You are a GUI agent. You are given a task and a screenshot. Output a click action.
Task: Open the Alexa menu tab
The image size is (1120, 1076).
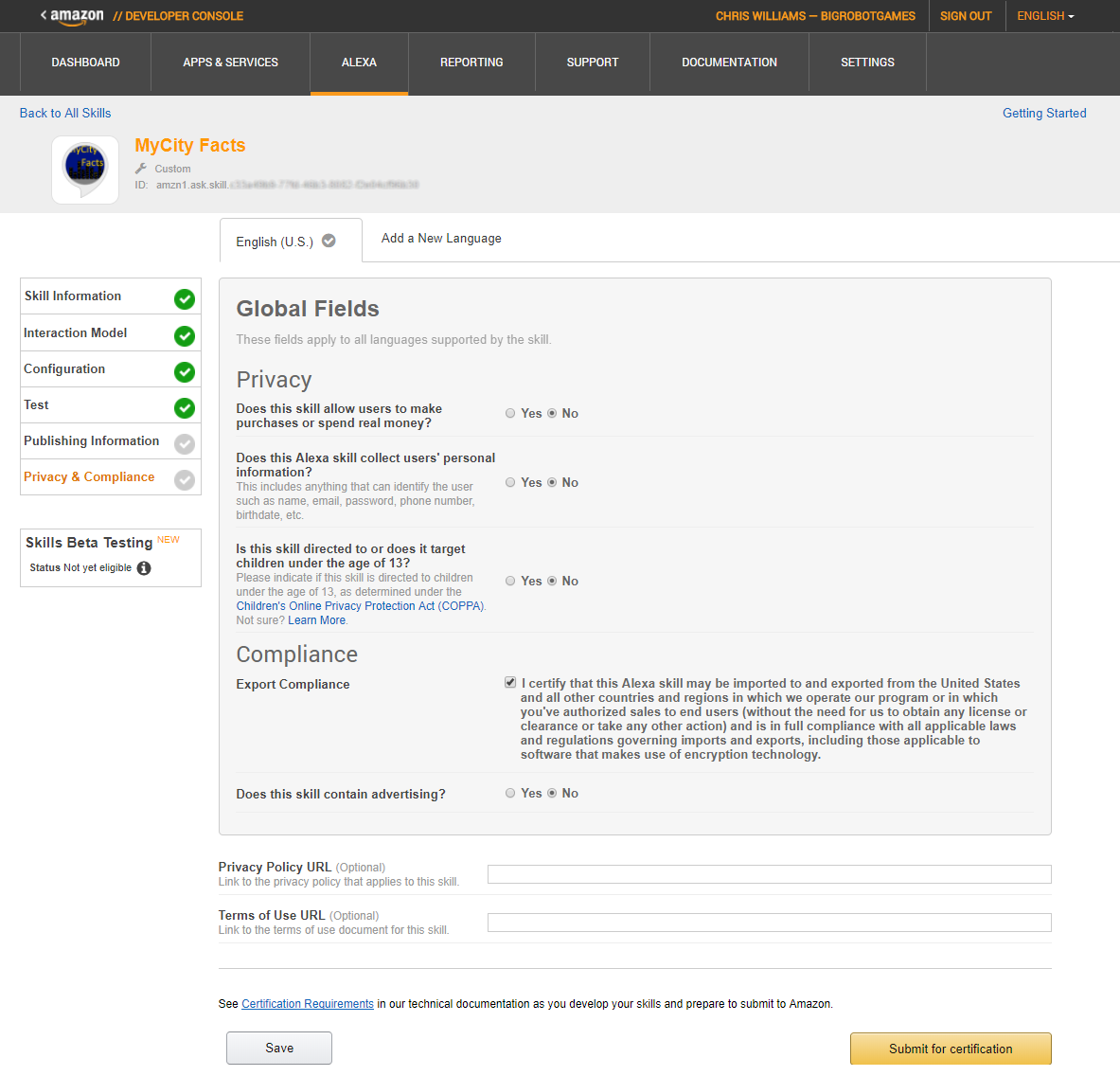coord(359,63)
